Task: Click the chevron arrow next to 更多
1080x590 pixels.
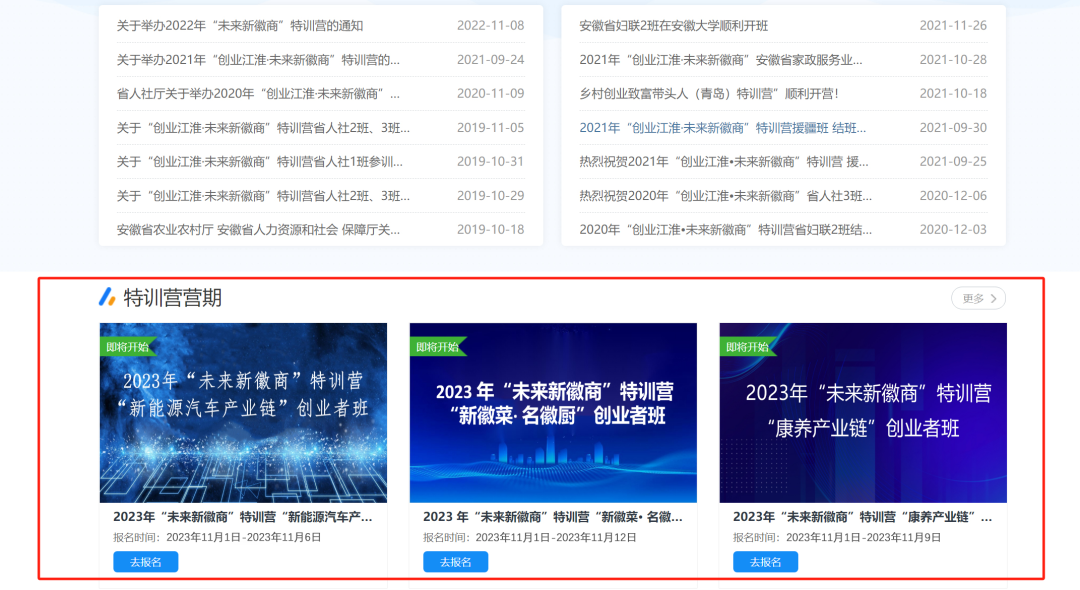Action: tap(992, 297)
